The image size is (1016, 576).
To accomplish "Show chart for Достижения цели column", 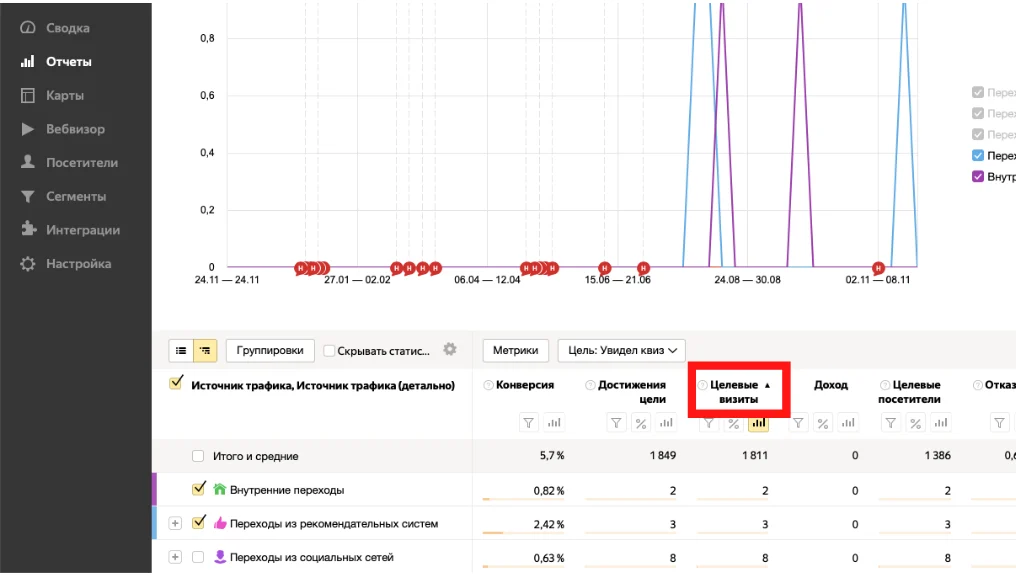I will coord(666,423).
